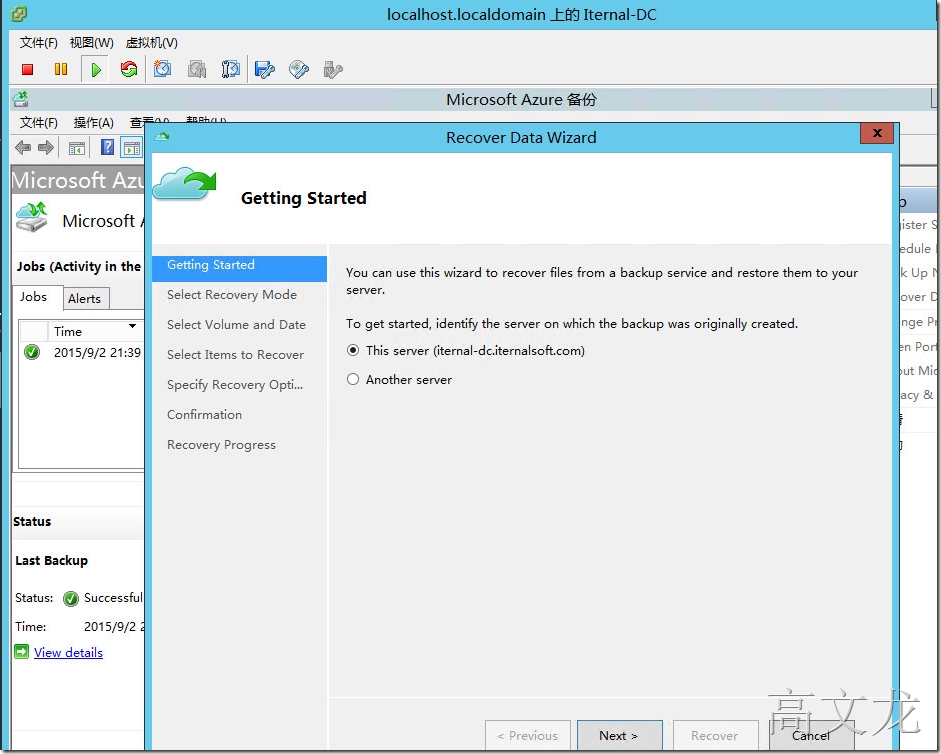Click the green arrow icon beside View details
941x754 pixels.
point(22,651)
